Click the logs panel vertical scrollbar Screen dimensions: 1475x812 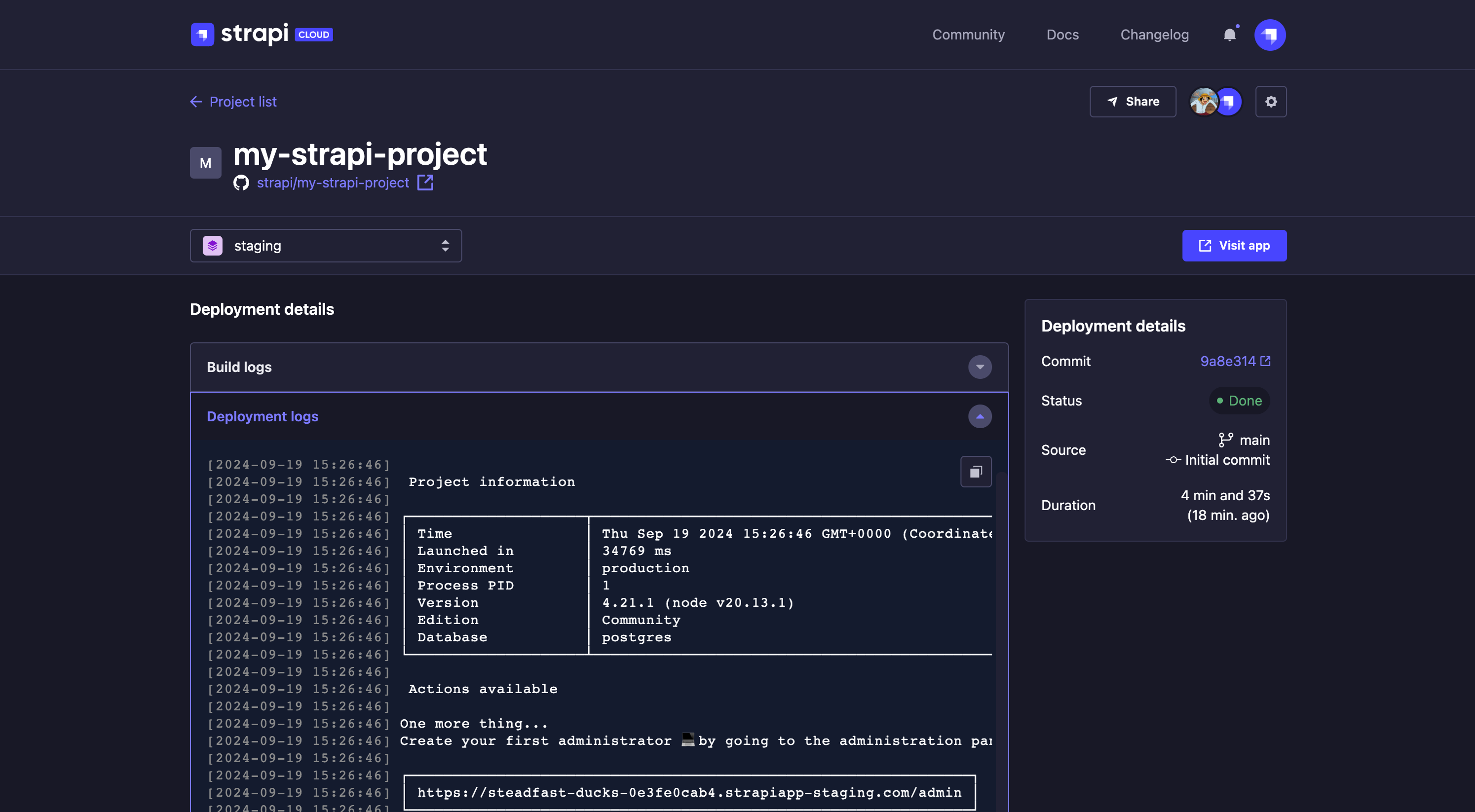point(1001,641)
